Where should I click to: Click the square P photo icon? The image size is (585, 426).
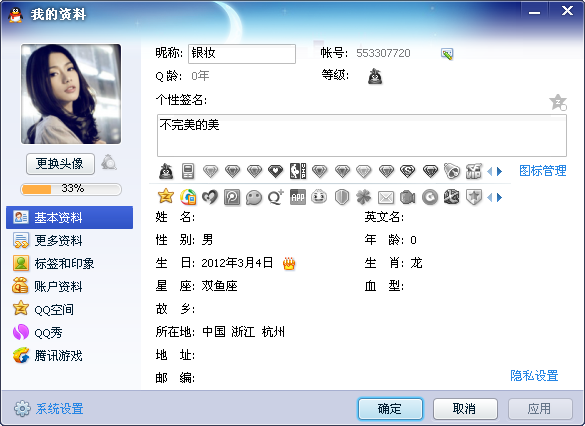pos(232,197)
